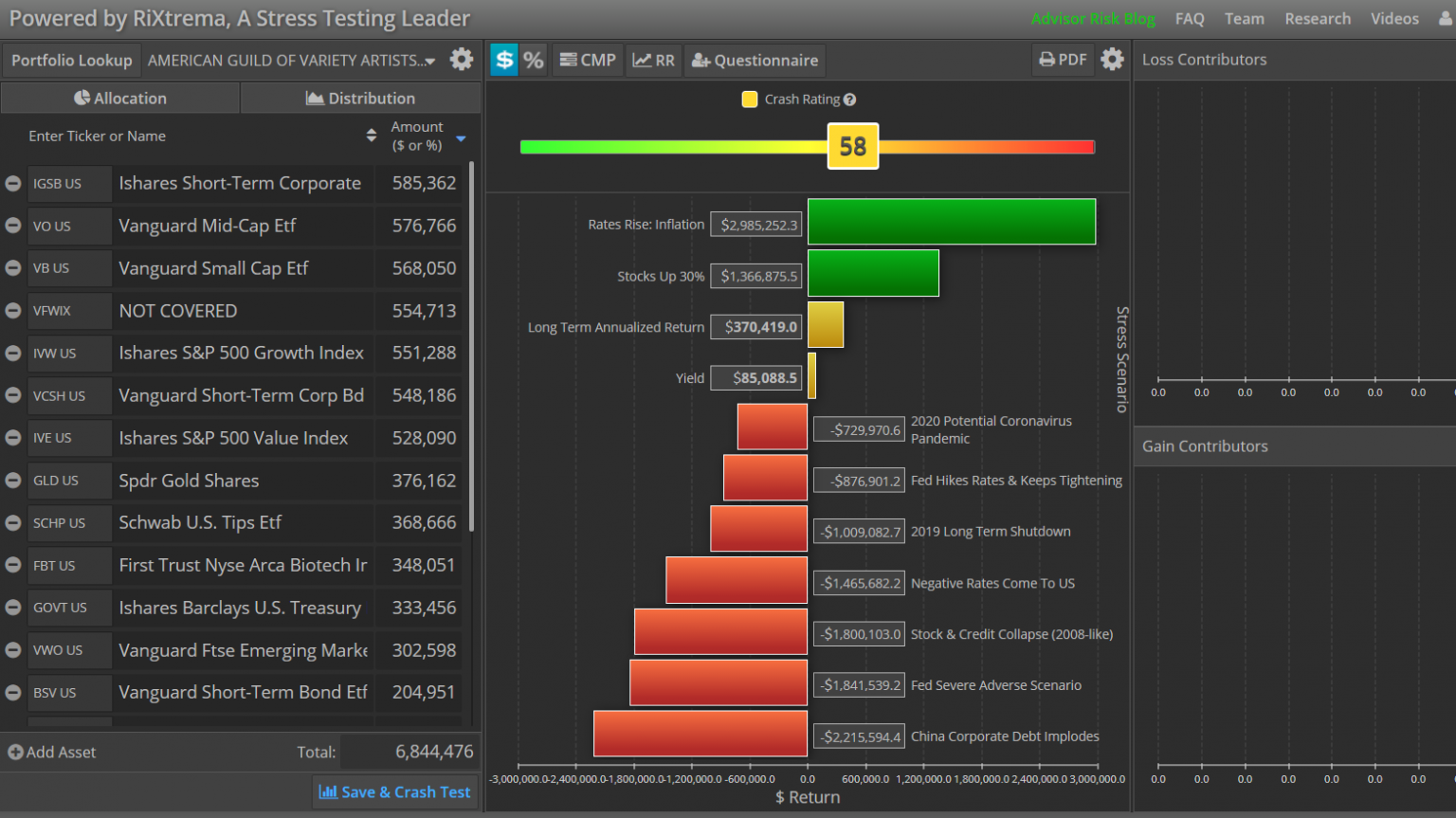Remove IGSB US asset with minus icon
1456x818 pixels.
13,184
